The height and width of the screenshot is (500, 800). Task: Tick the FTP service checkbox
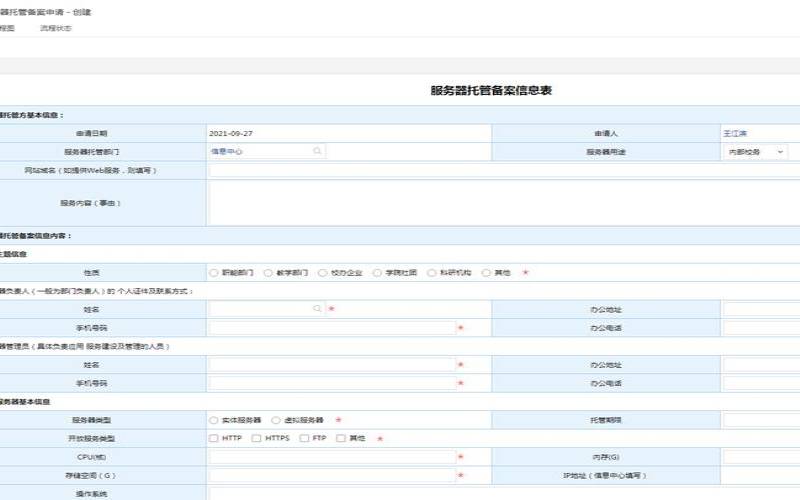click(x=305, y=438)
